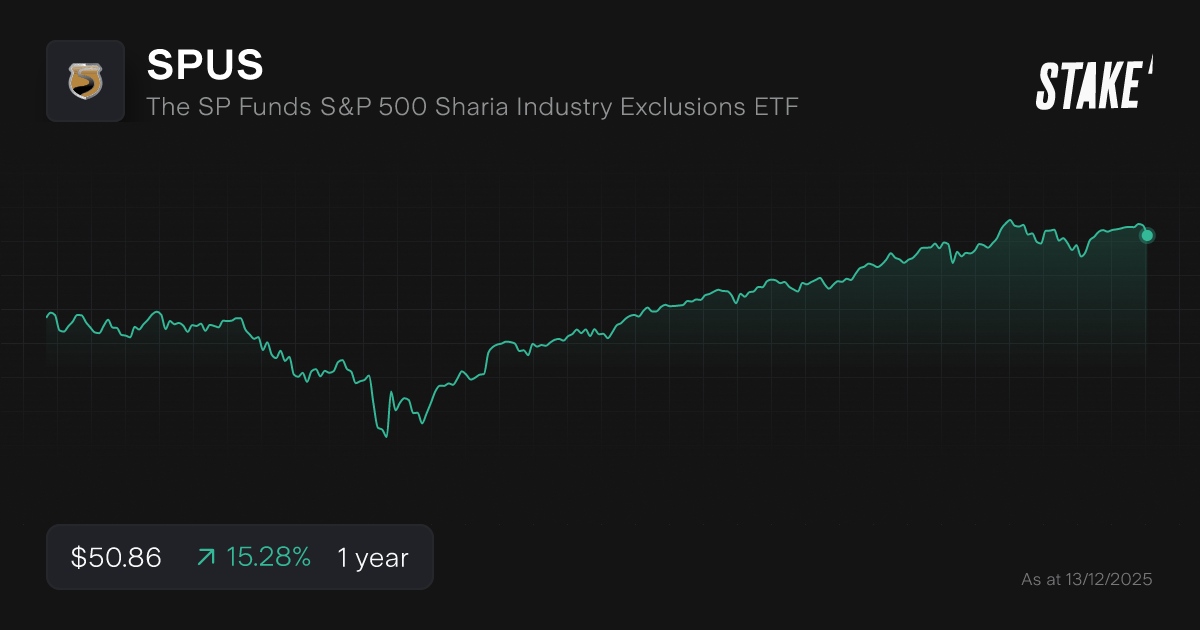The image size is (1200, 630).
Task: Click the highest peak of the chart line
Action: click(x=1011, y=220)
